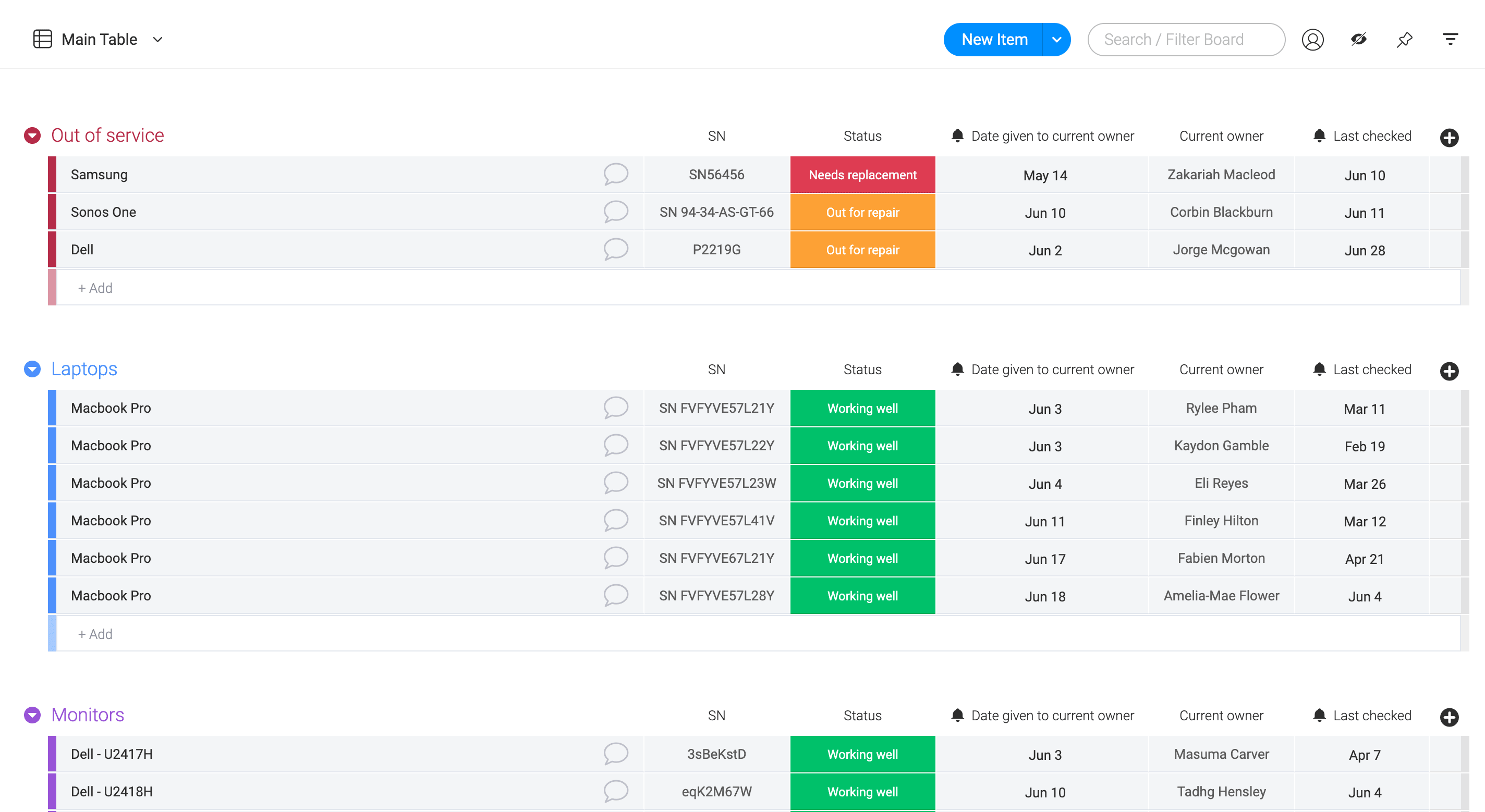Viewport: 1485px width, 812px height.
Task: Click the Needs replacement status cell
Action: click(x=862, y=175)
